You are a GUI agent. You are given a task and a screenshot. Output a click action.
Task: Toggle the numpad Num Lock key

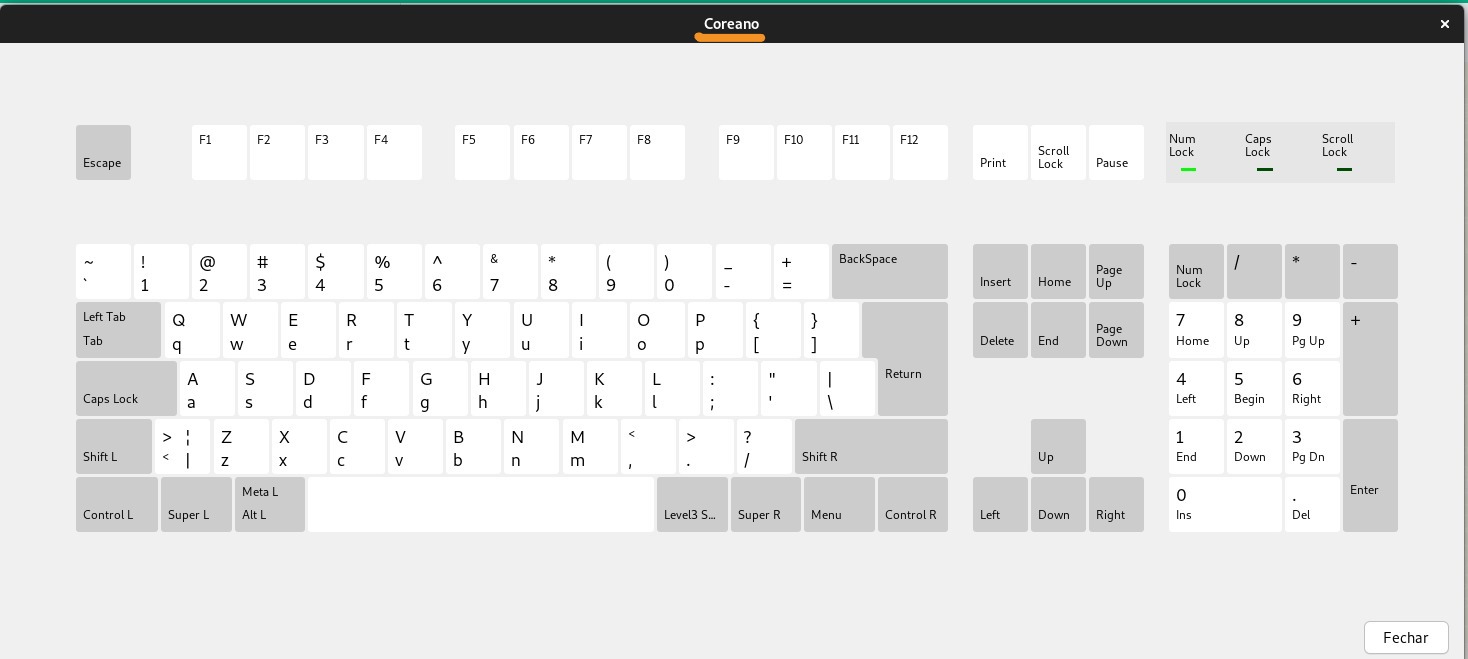point(1196,271)
